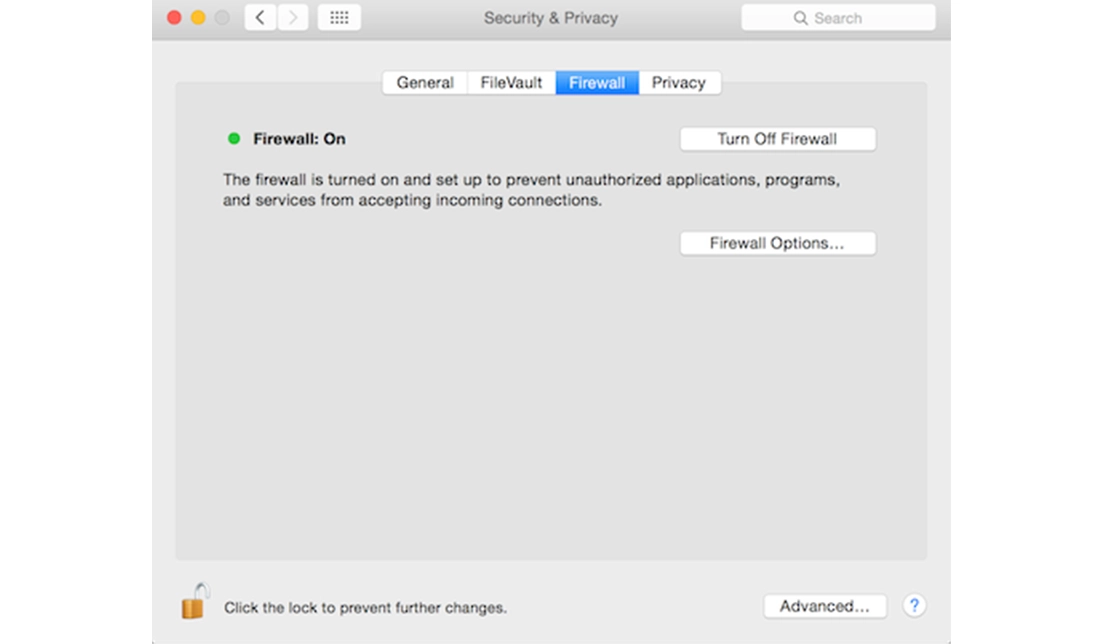The height and width of the screenshot is (644, 1100).
Task: Open Firewall Options
Action: click(777, 243)
